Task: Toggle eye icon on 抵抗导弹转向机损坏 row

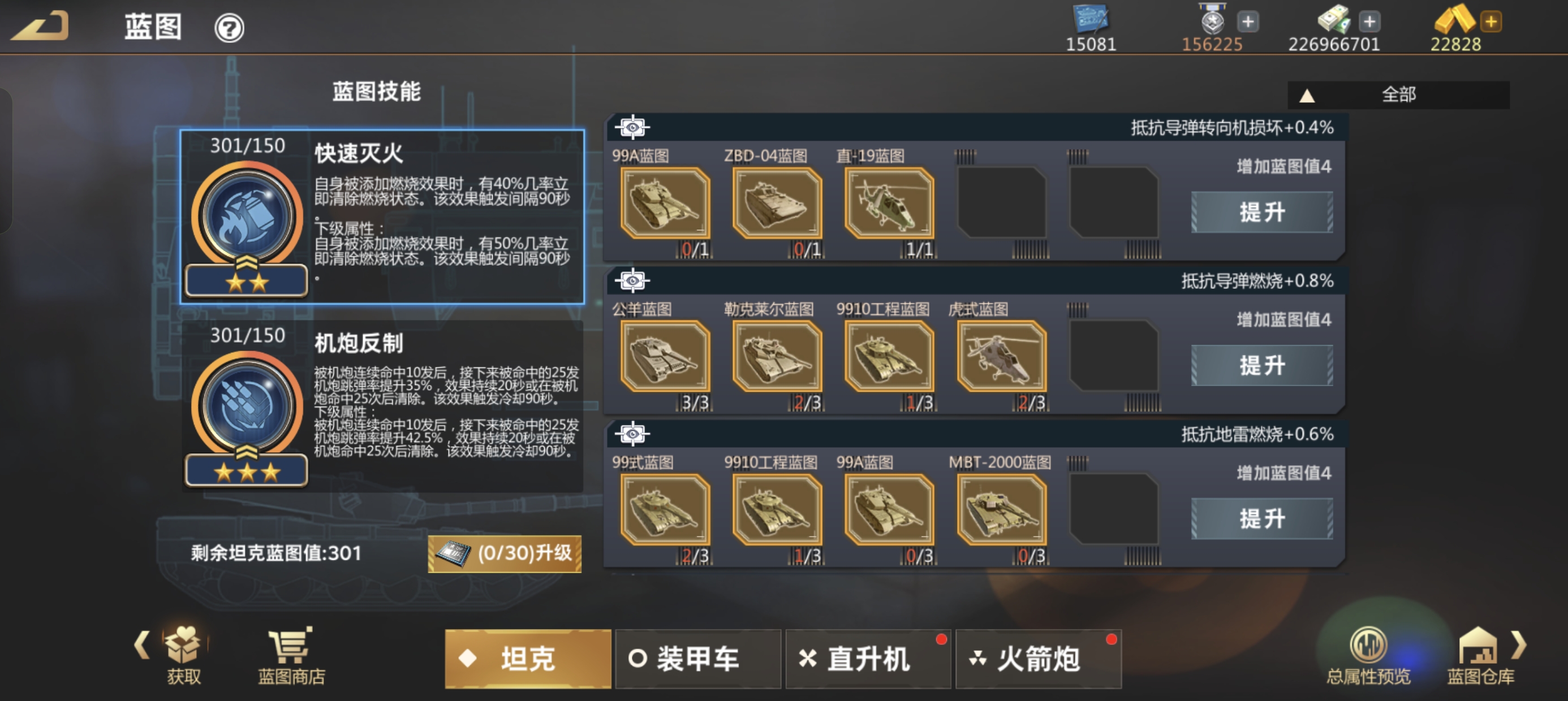Action: pyautogui.click(x=632, y=127)
